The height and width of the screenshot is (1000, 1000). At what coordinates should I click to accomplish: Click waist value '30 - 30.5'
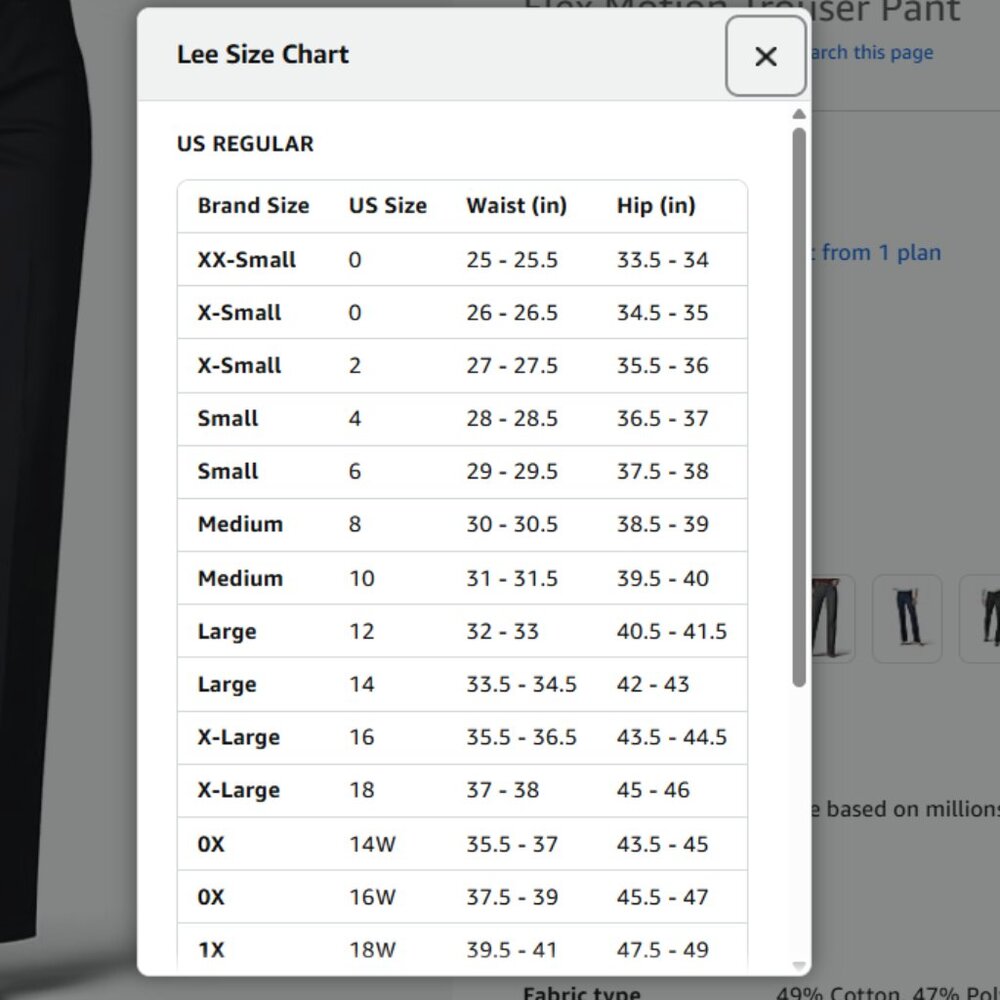[512, 524]
